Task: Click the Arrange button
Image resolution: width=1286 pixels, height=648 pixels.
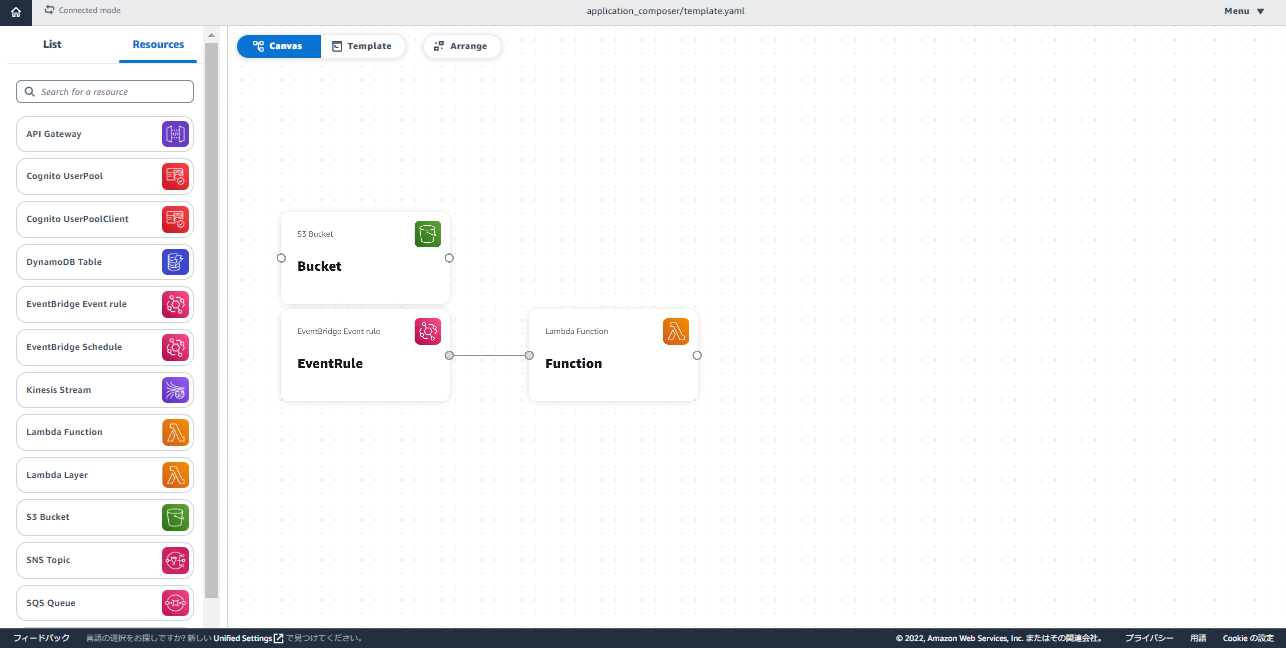Action: pyautogui.click(x=461, y=46)
